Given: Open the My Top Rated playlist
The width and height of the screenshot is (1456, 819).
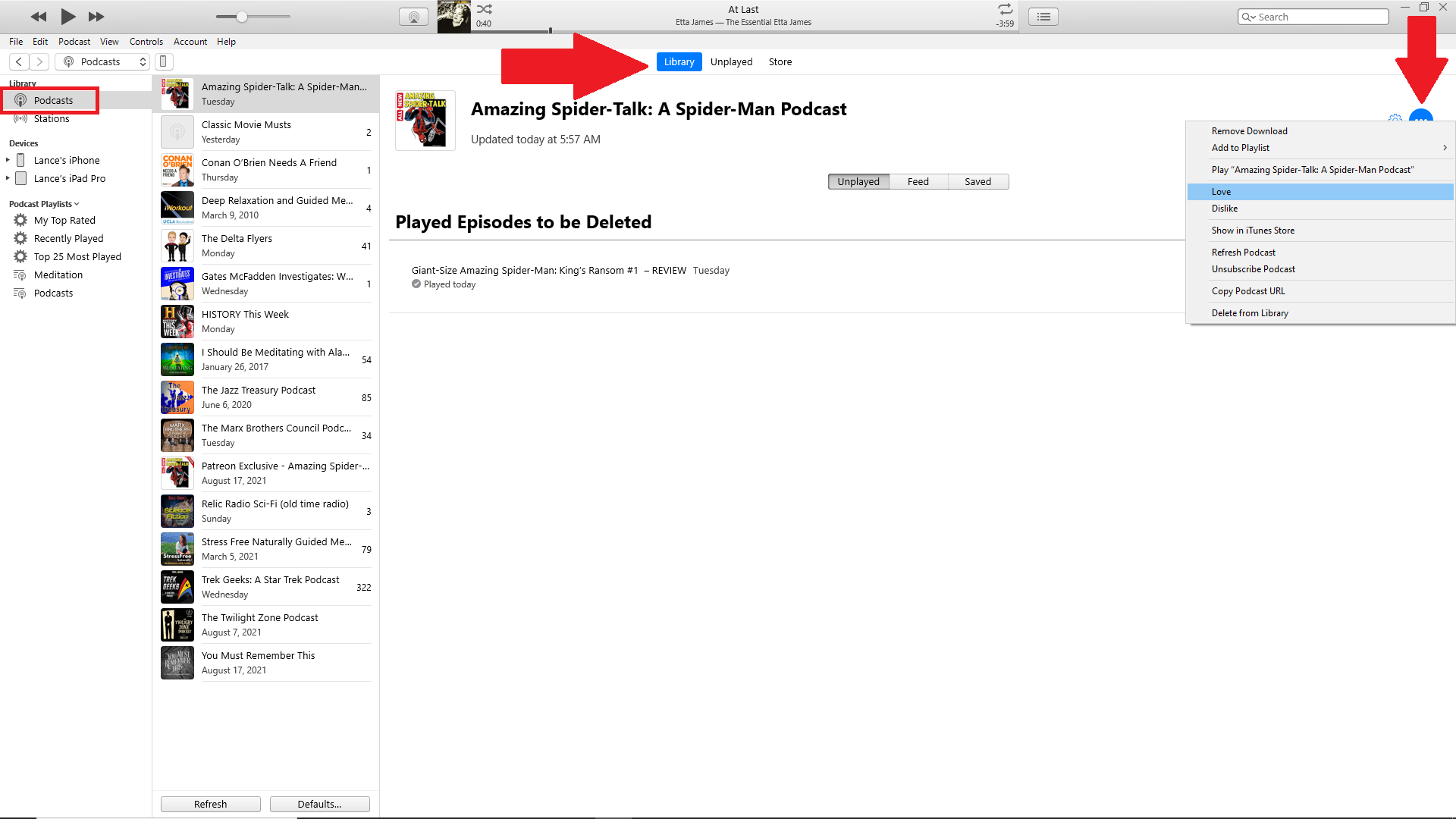Looking at the screenshot, I should (x=64, y=221).
